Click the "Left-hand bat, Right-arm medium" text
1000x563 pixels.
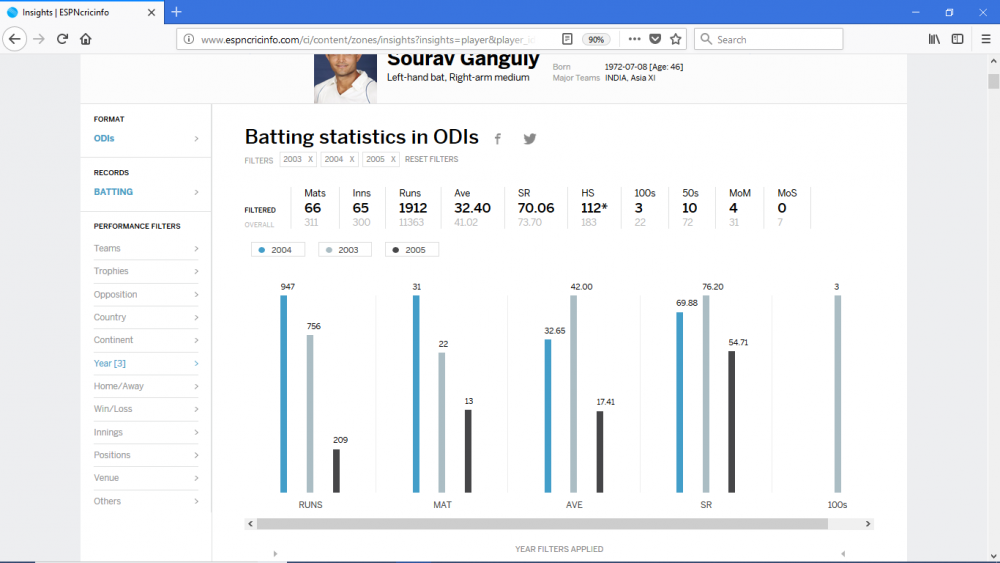[458, 77]
